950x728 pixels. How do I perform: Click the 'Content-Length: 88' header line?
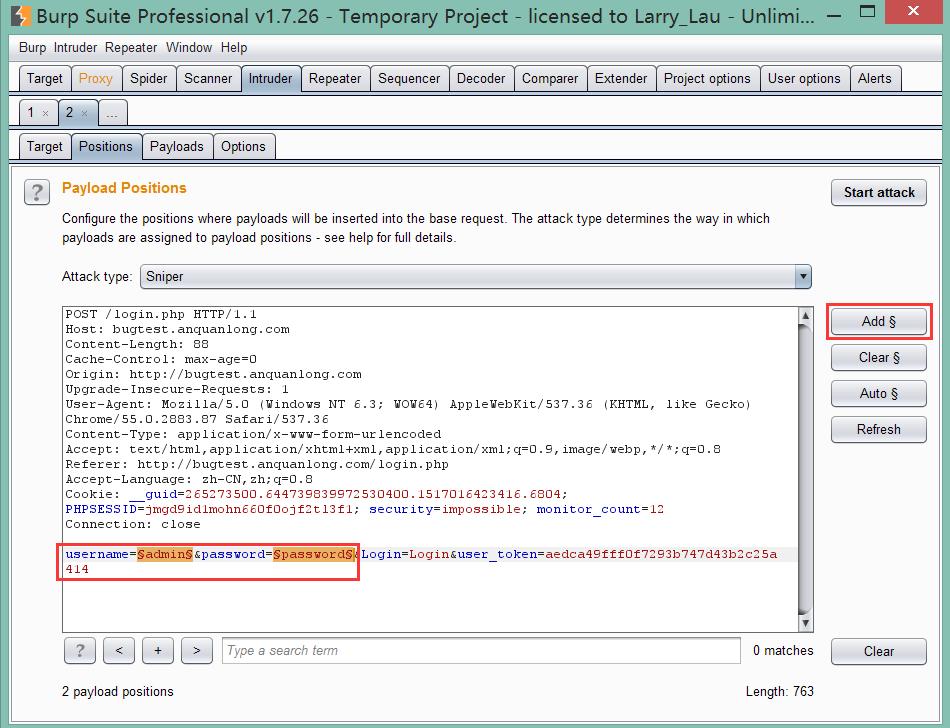click(x=137, y=344)
